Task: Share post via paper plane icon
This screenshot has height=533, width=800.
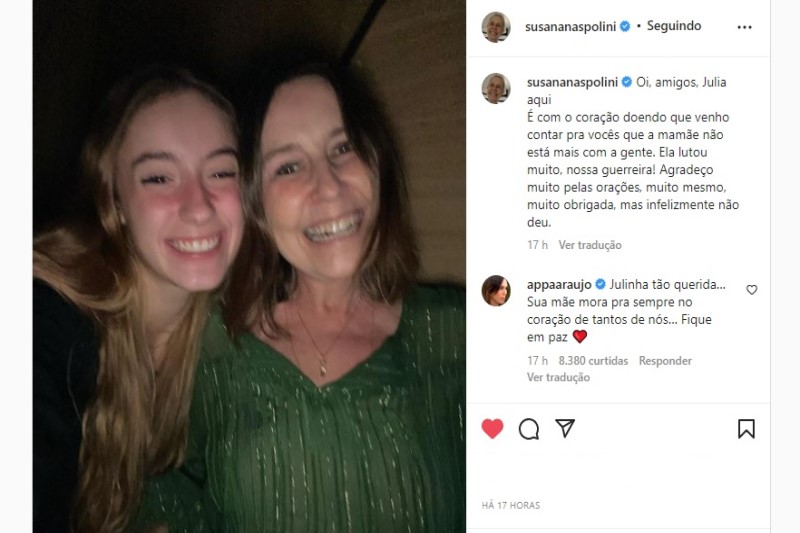Action: coord(565,428)
